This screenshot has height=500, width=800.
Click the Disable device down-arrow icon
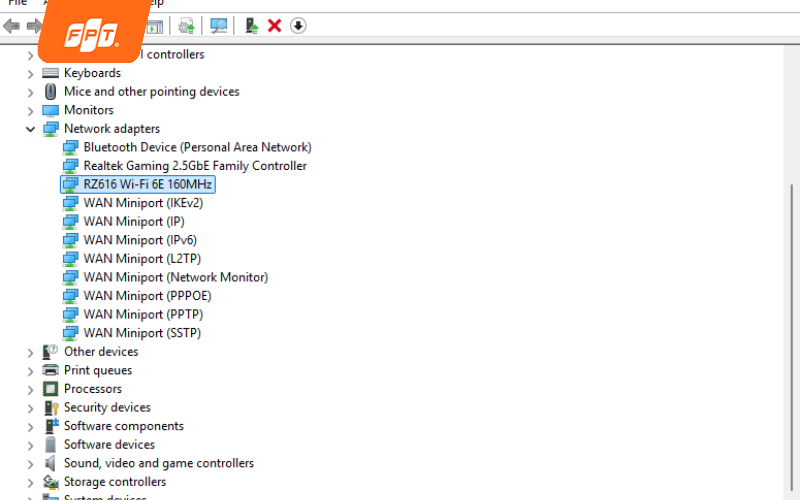[298, 25]
